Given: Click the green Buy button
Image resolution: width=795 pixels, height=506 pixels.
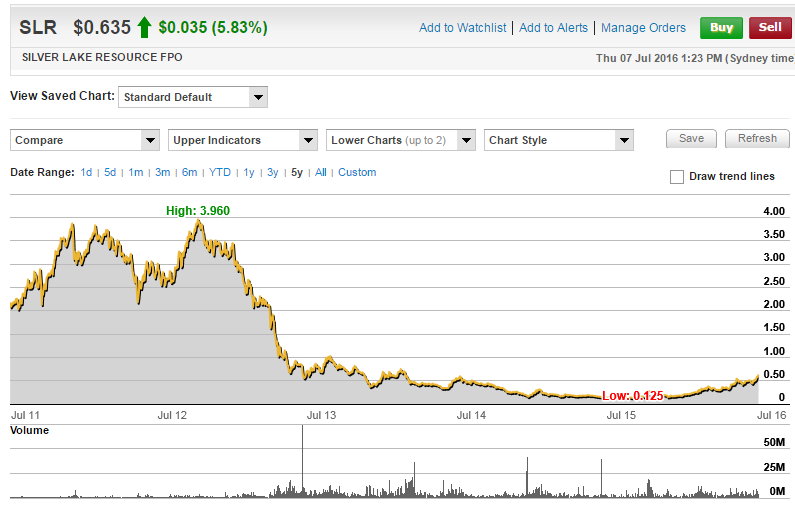Looking at the screenshot, I should pos(721,27).
